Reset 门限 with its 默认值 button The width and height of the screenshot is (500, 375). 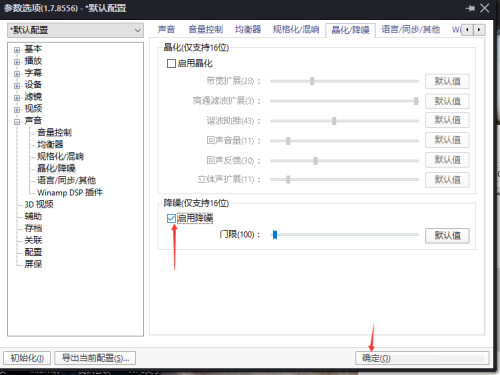pos(447,236)
